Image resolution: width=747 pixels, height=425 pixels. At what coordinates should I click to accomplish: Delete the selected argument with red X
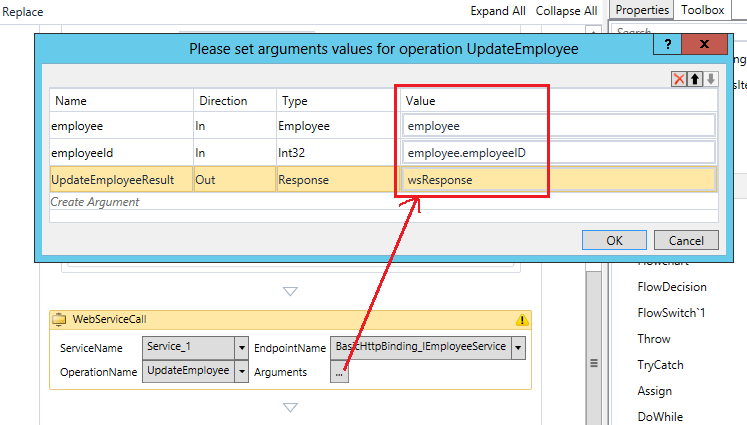coord(679,79)
